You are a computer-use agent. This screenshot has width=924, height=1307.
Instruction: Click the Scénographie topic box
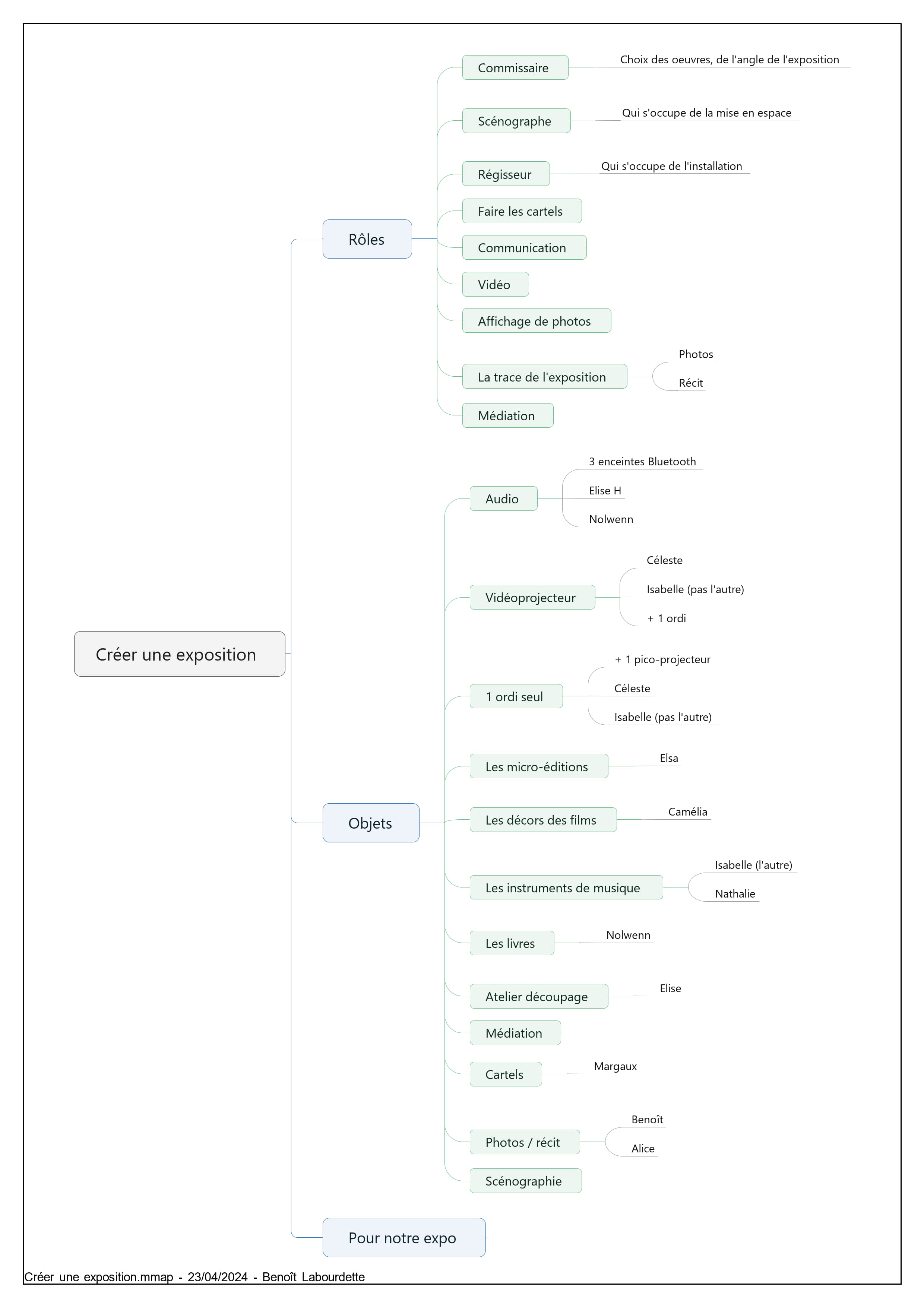525,1181
